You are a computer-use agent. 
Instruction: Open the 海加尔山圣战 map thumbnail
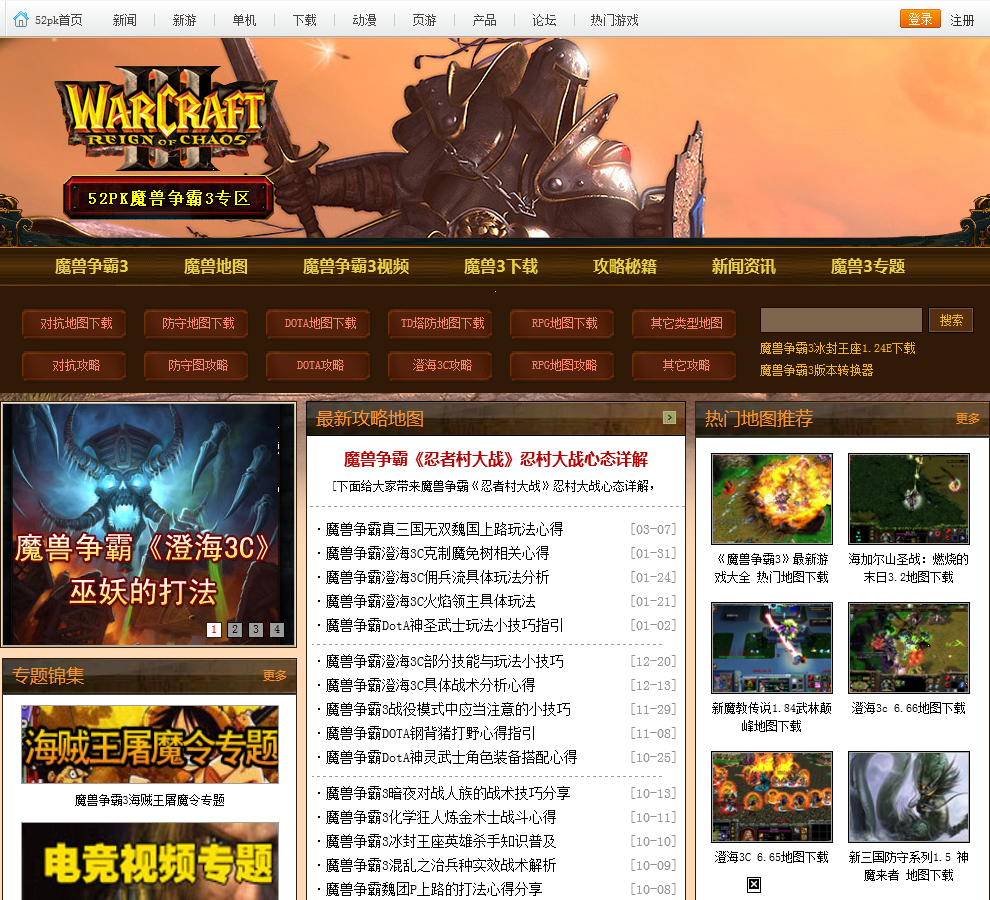[909, 498]
